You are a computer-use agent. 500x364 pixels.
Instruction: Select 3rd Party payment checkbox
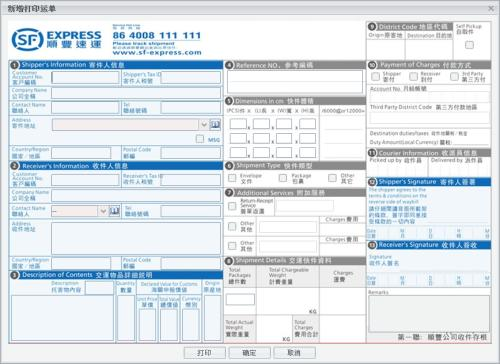454,77
